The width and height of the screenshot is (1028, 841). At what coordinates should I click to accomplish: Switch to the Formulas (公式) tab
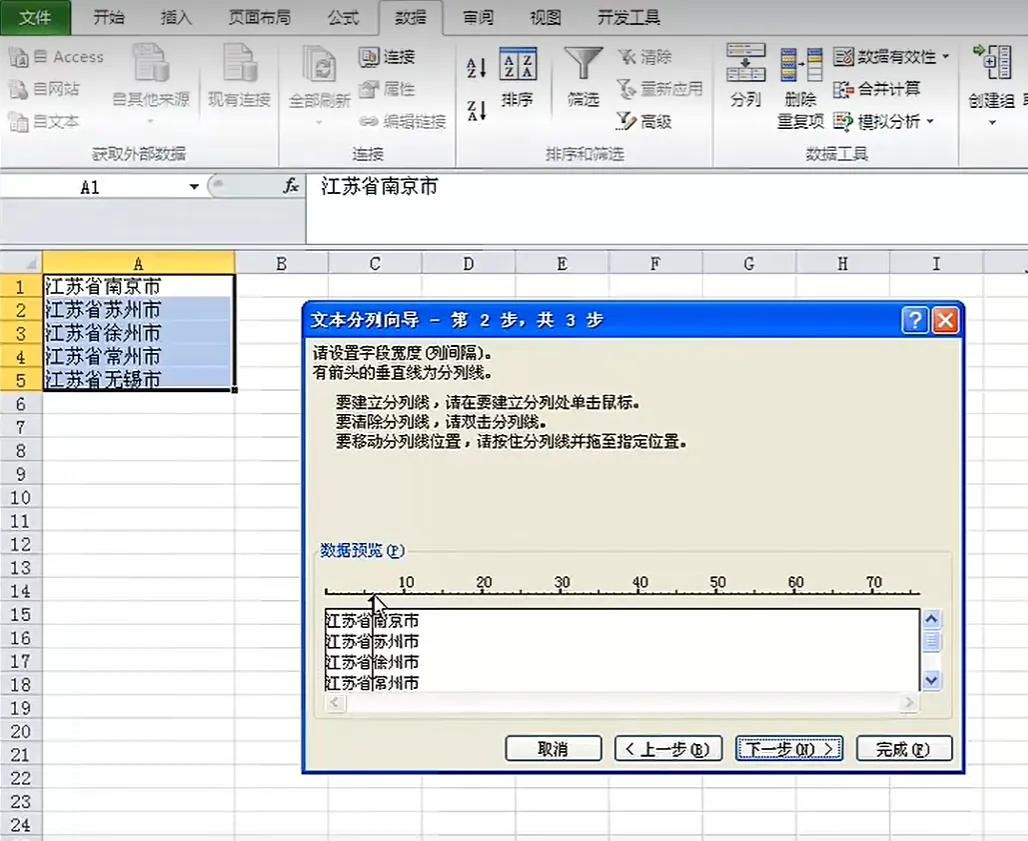344,18
